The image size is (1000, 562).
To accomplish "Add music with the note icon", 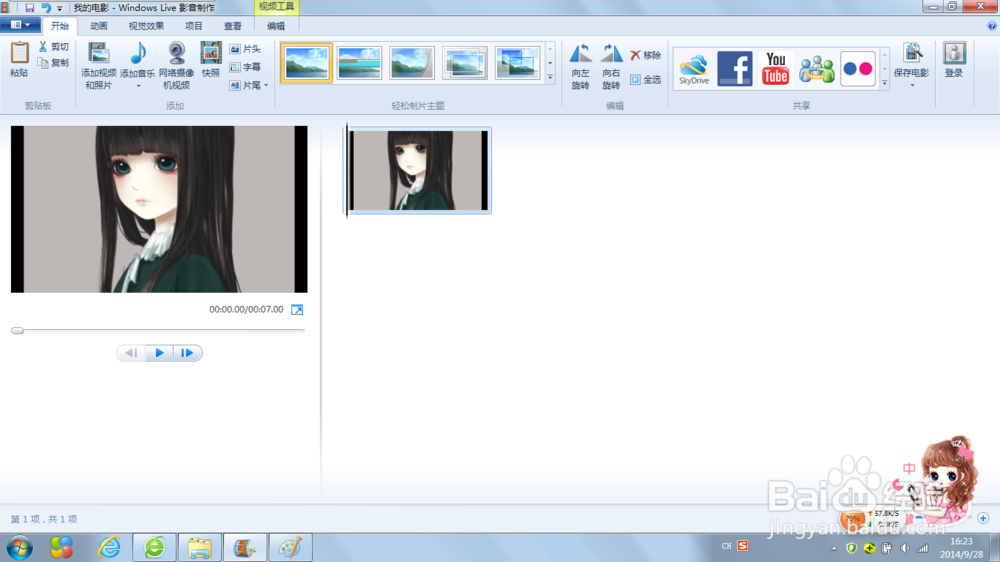I will (x=138, y=54).
